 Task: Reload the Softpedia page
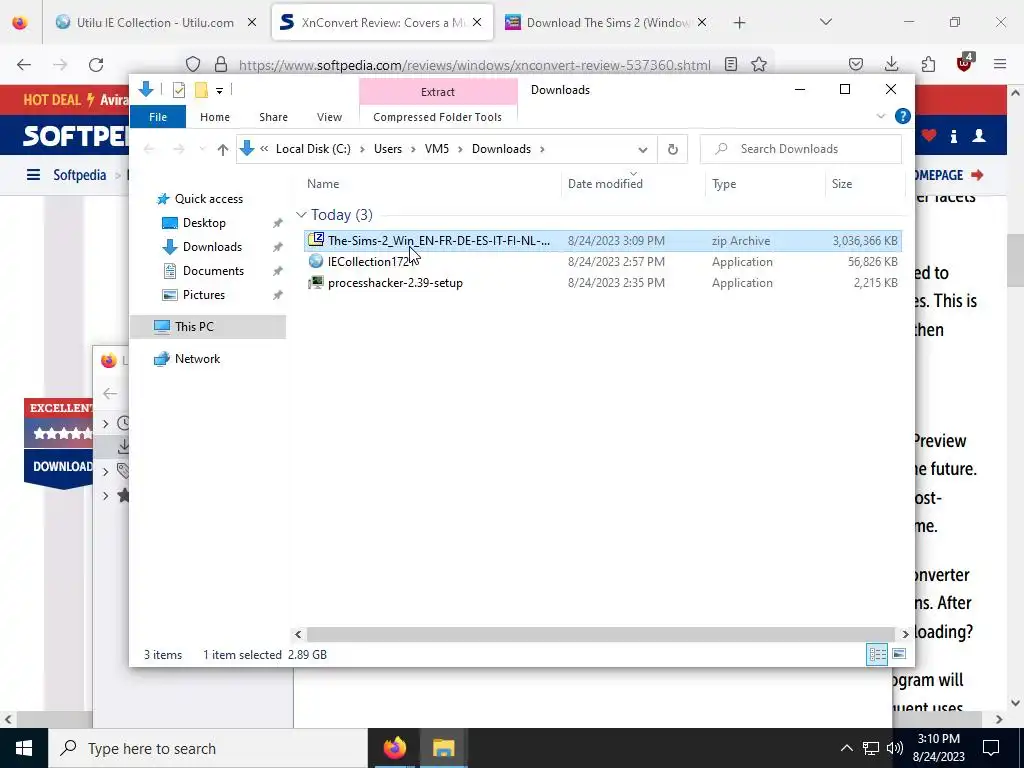point(96,64)
